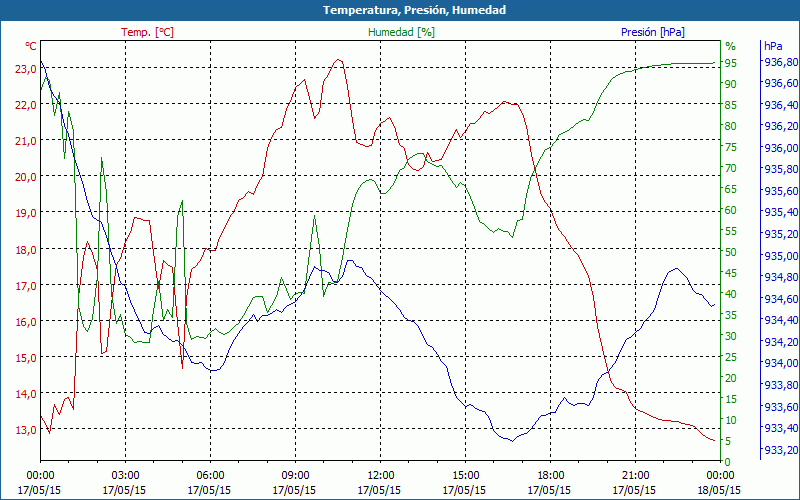Viewport: 800px width, 500px height.
Task: Click the green "65" humidity axis value
Action: click(731, 190)
